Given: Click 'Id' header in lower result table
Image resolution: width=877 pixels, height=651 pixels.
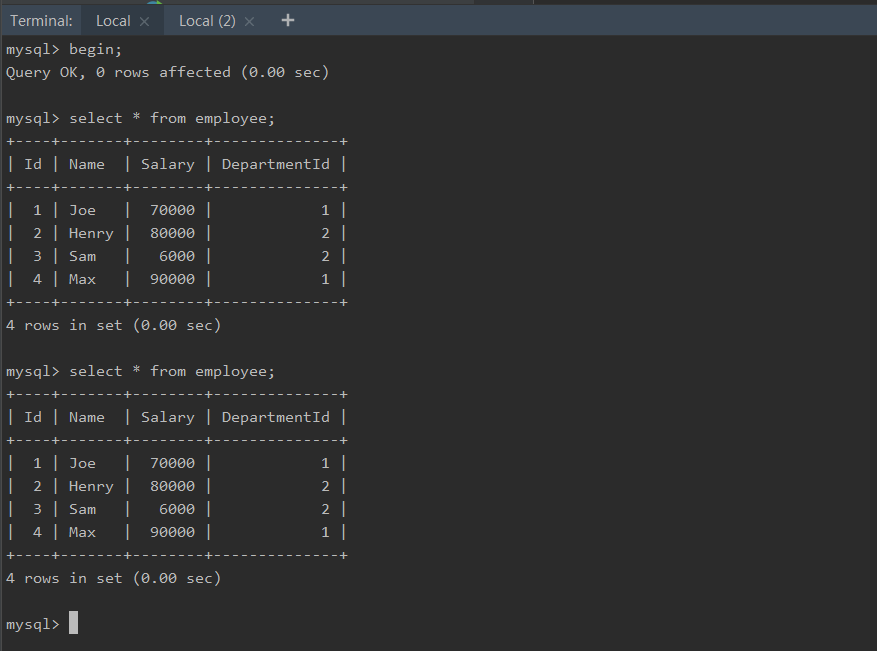Looking at the screenshot, I should point(33,417).
